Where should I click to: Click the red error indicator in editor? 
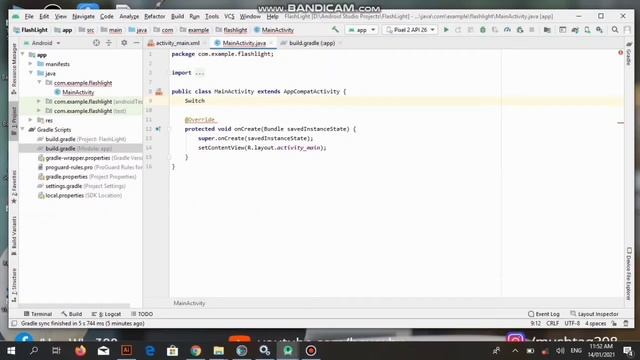click(620, 53)
